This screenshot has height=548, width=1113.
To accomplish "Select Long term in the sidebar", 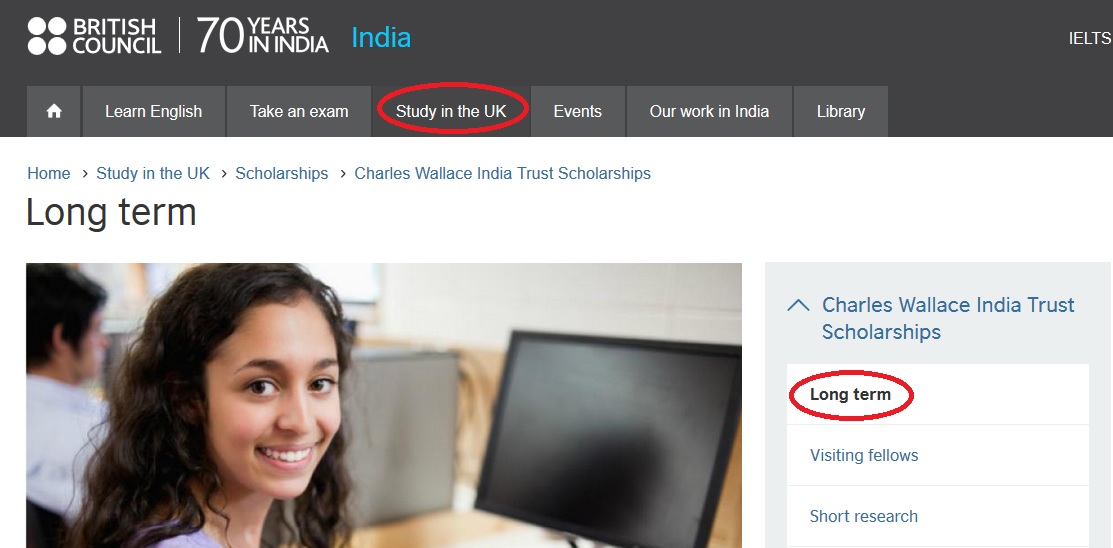I will [x=850, y=394].
